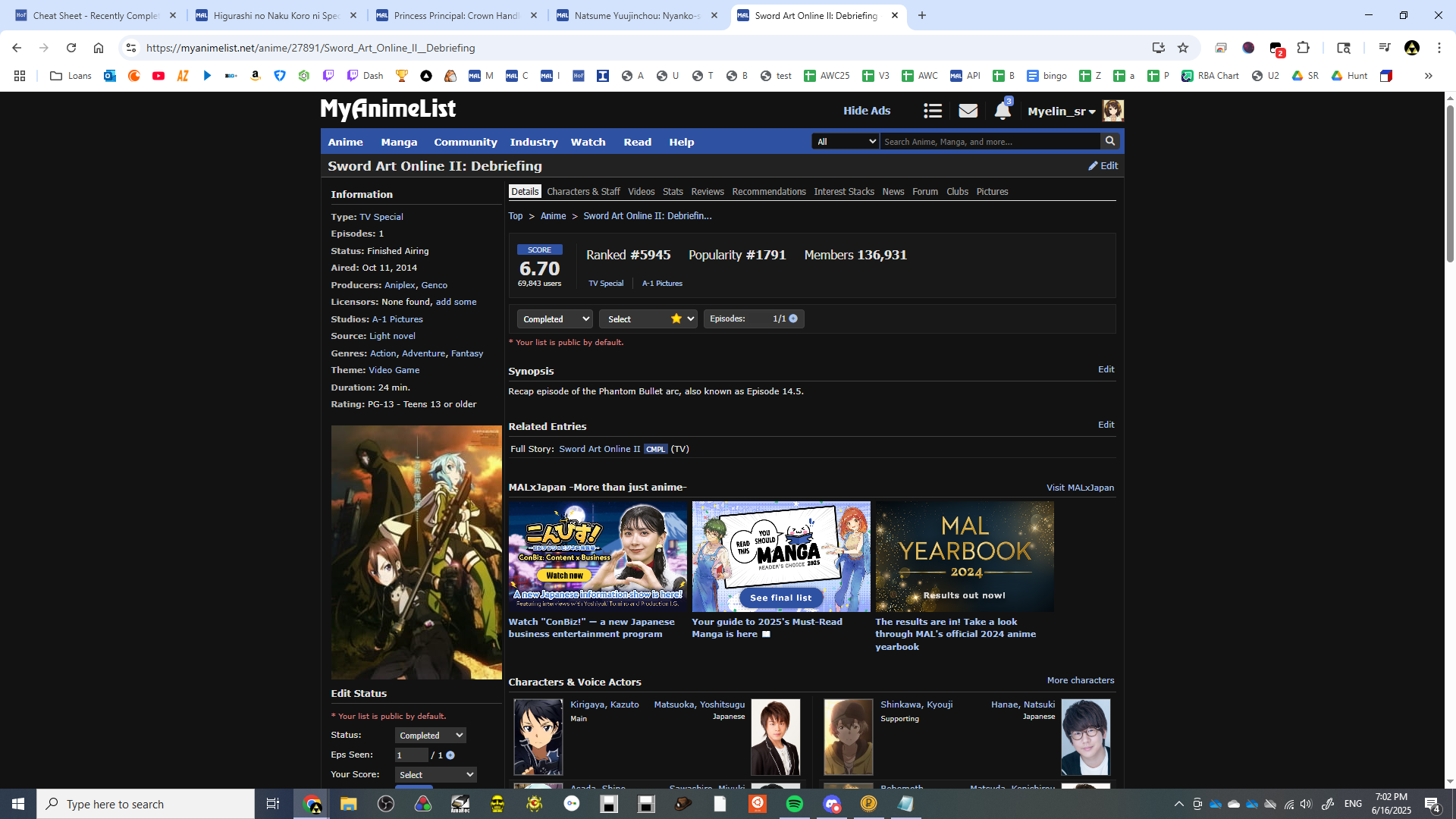The image size is (1456, 819).
Task: Open the score Select dropdown with star
Action: (x=648, y=319)
